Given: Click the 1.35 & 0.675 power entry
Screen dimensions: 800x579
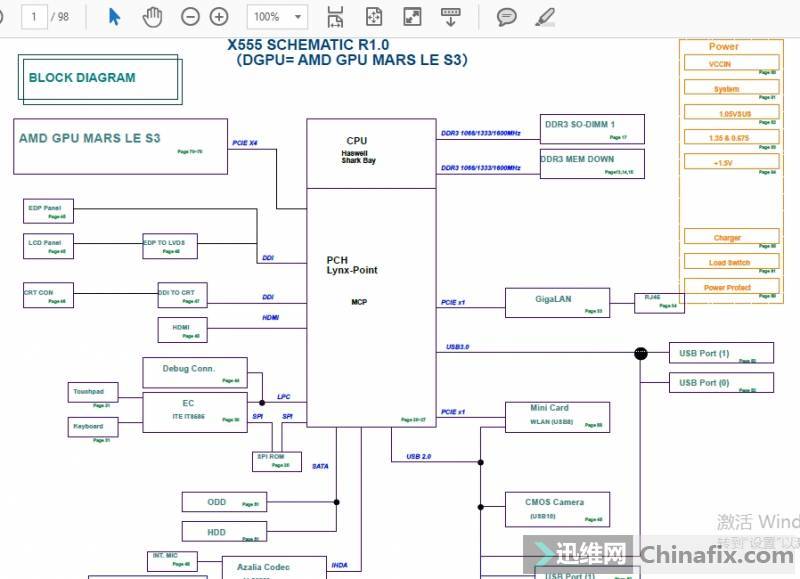Looking at the screenshot, I should click(x=731, y=138).
